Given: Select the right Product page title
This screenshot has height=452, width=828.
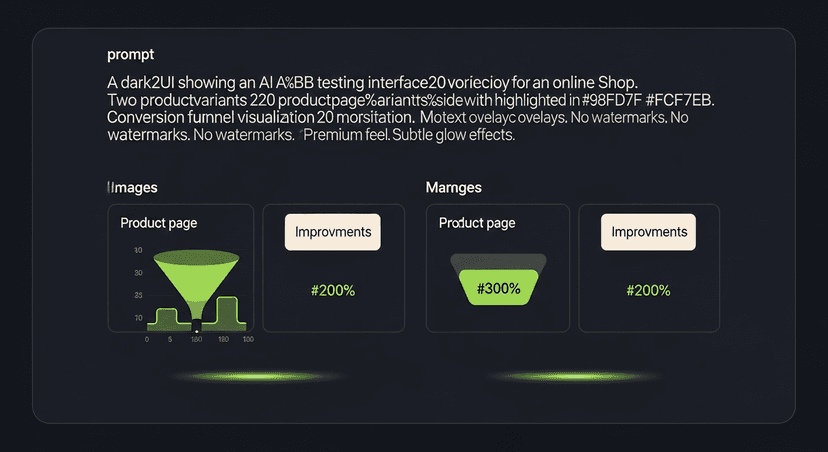Looking at the screenshot, I should [477, 223].
